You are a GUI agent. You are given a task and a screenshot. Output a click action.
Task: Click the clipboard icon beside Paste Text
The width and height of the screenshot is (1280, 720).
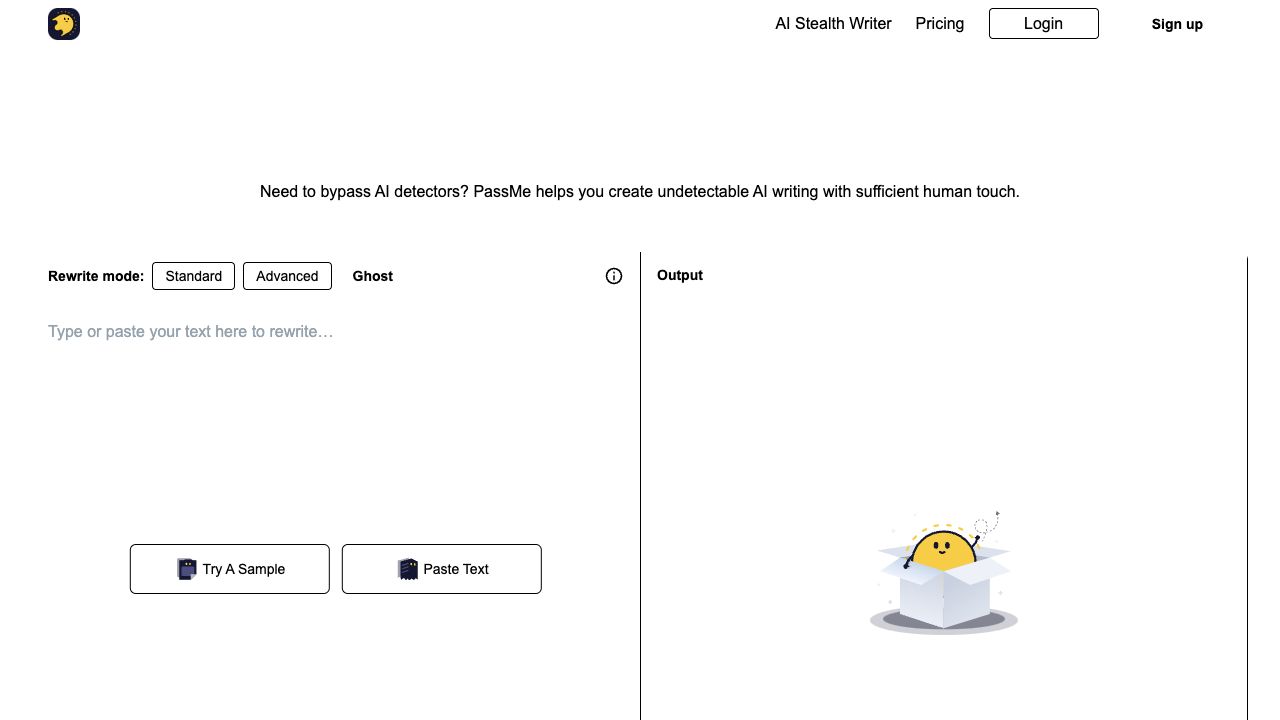pyautogui.click(x=407, y=569)
